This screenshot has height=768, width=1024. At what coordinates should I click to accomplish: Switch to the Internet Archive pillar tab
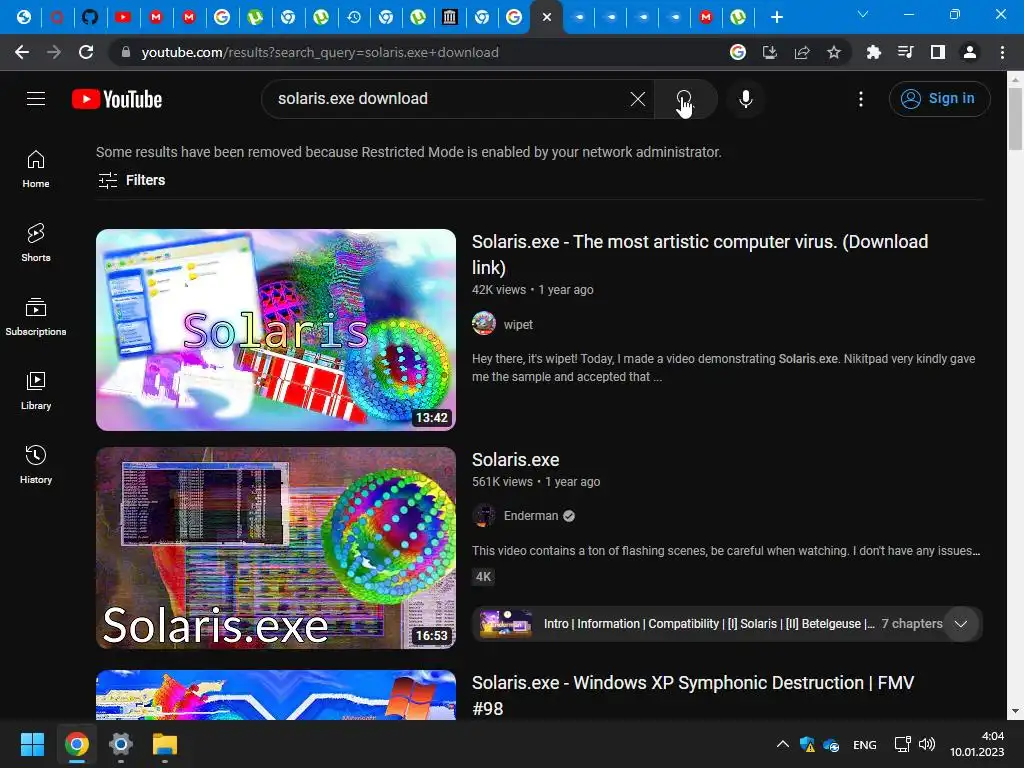[449, 17]
